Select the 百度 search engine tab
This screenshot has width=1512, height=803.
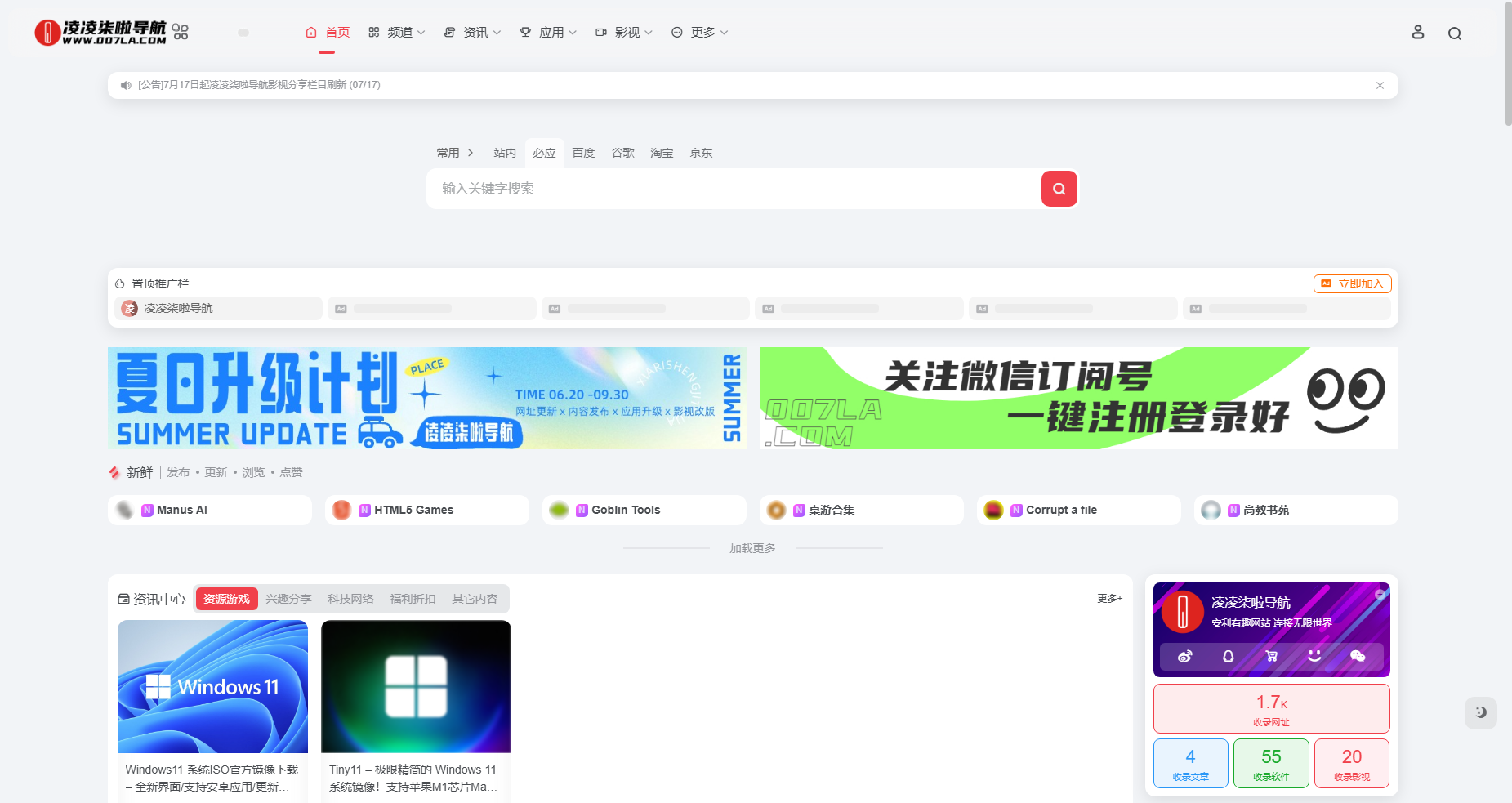(x=583, y=153)
